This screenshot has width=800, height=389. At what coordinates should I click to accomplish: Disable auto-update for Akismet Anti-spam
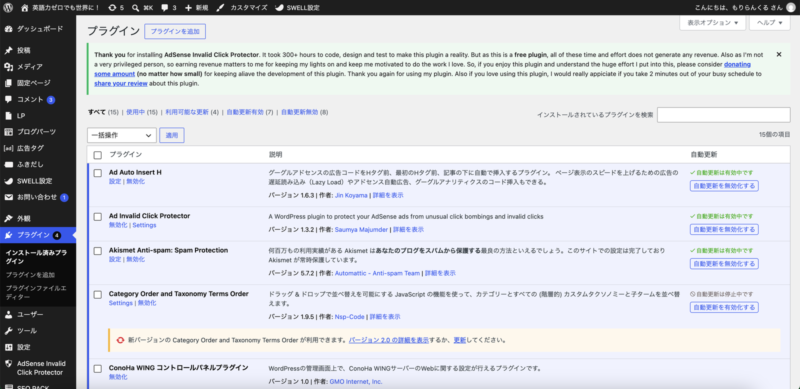(x=724, y=263)
